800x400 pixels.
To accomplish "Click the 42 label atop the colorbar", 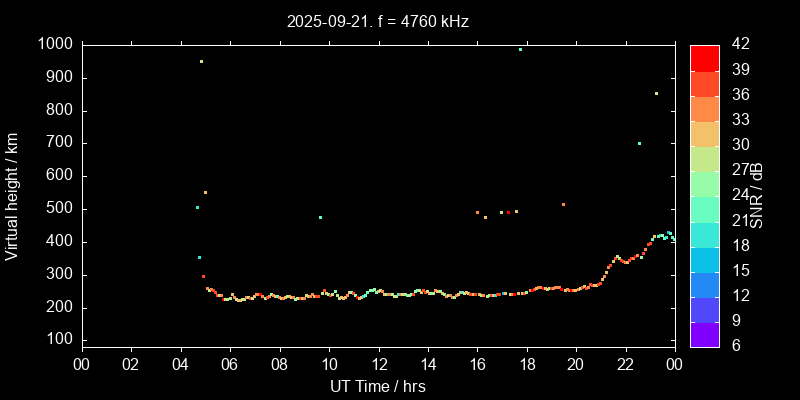I will pos(742,44).
